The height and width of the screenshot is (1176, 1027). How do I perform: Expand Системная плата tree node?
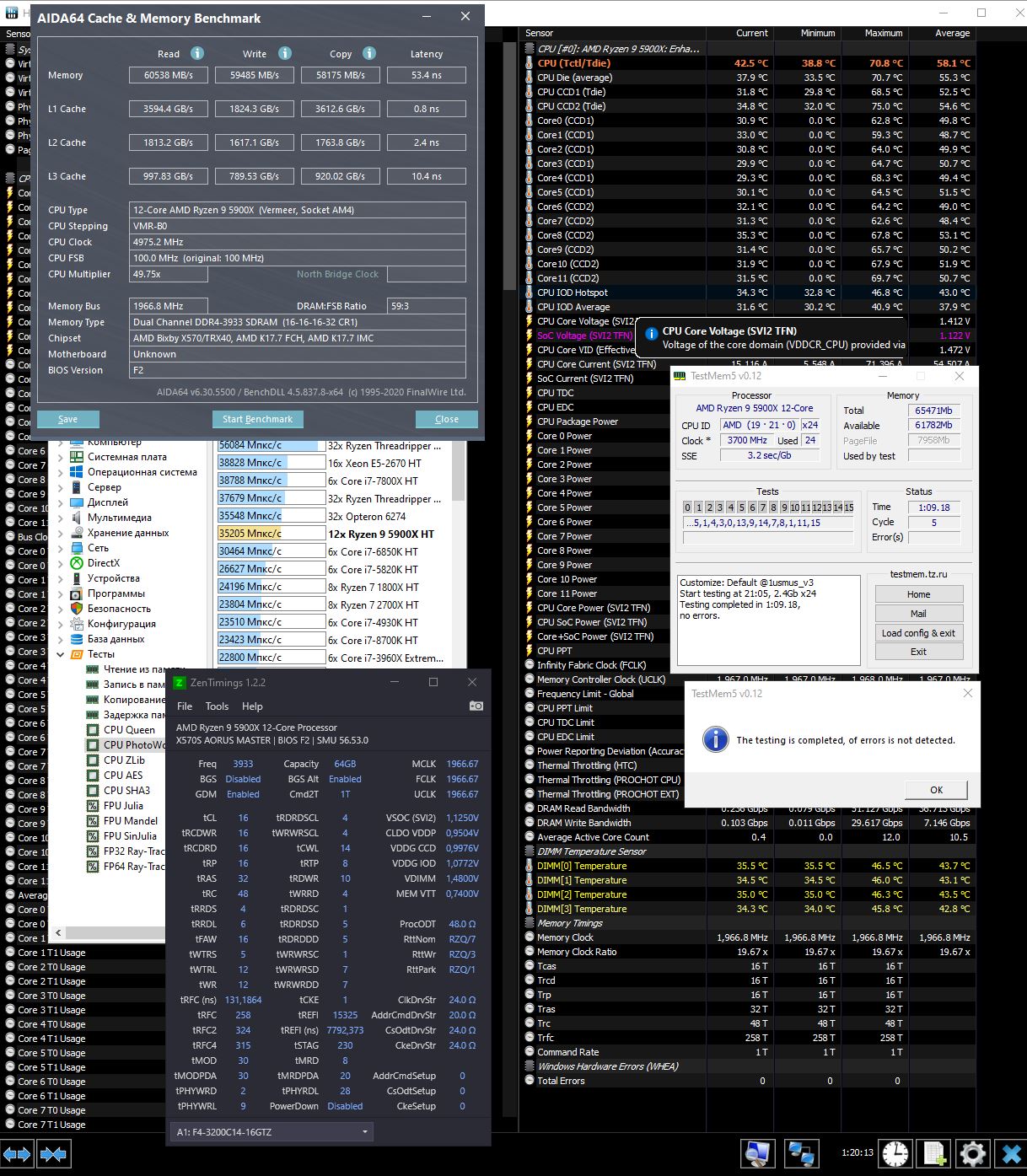[60, 457]
